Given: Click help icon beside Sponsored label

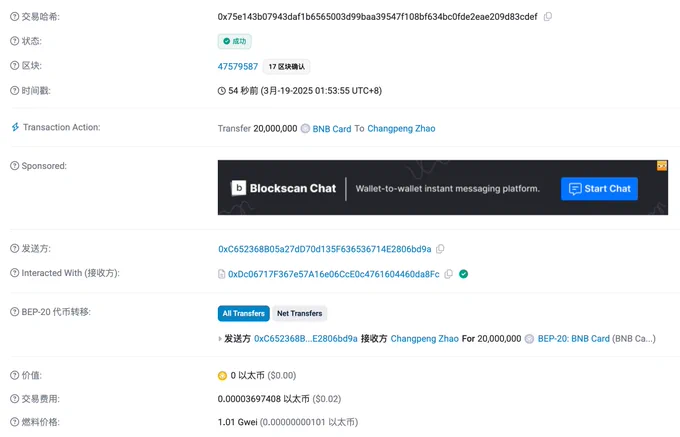Looking at the screenshot, I should 14,166.
